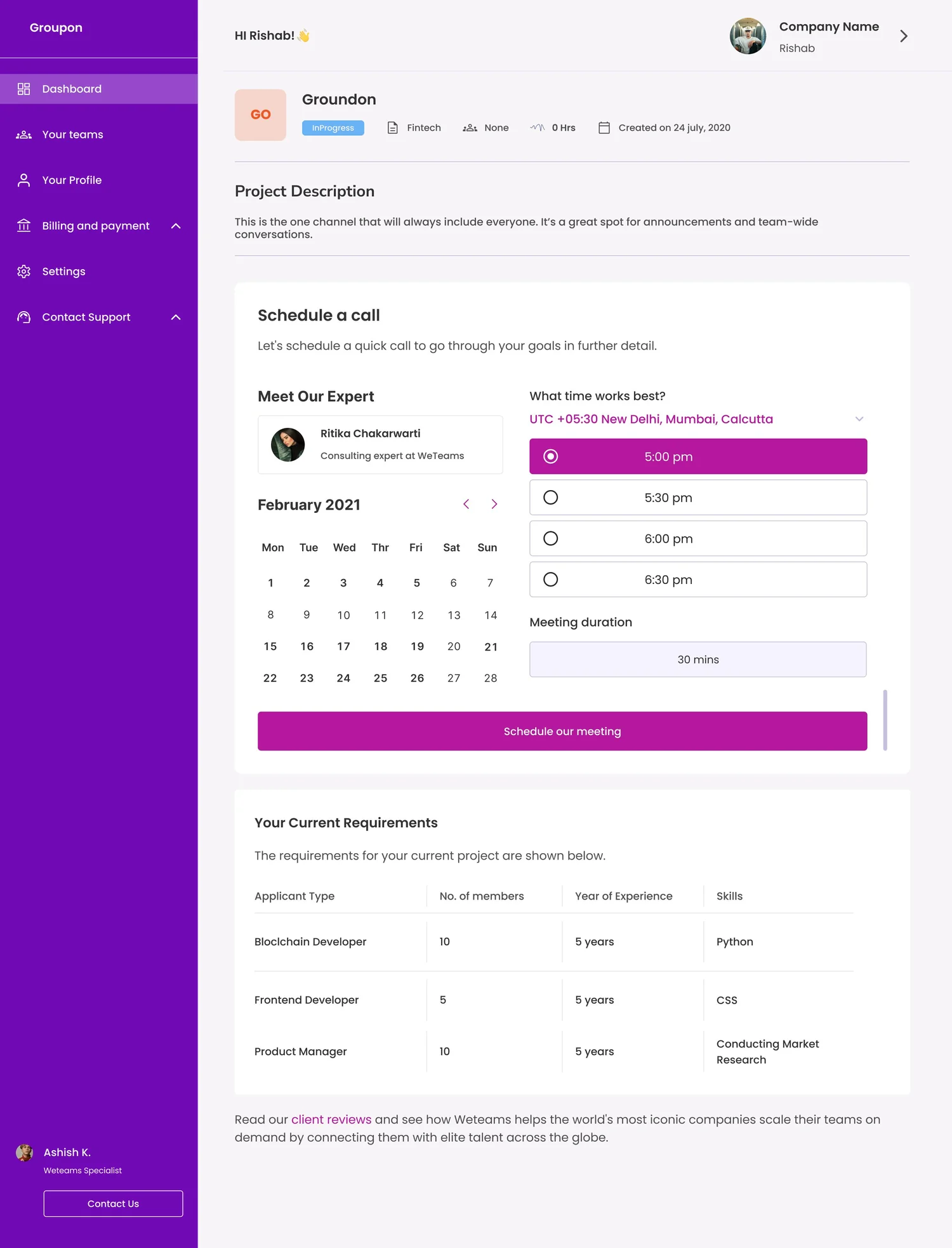The height and width of the screenshot is (1248, 952).
Task: Click the Product Manager row name
Action: pos(301,1052)
